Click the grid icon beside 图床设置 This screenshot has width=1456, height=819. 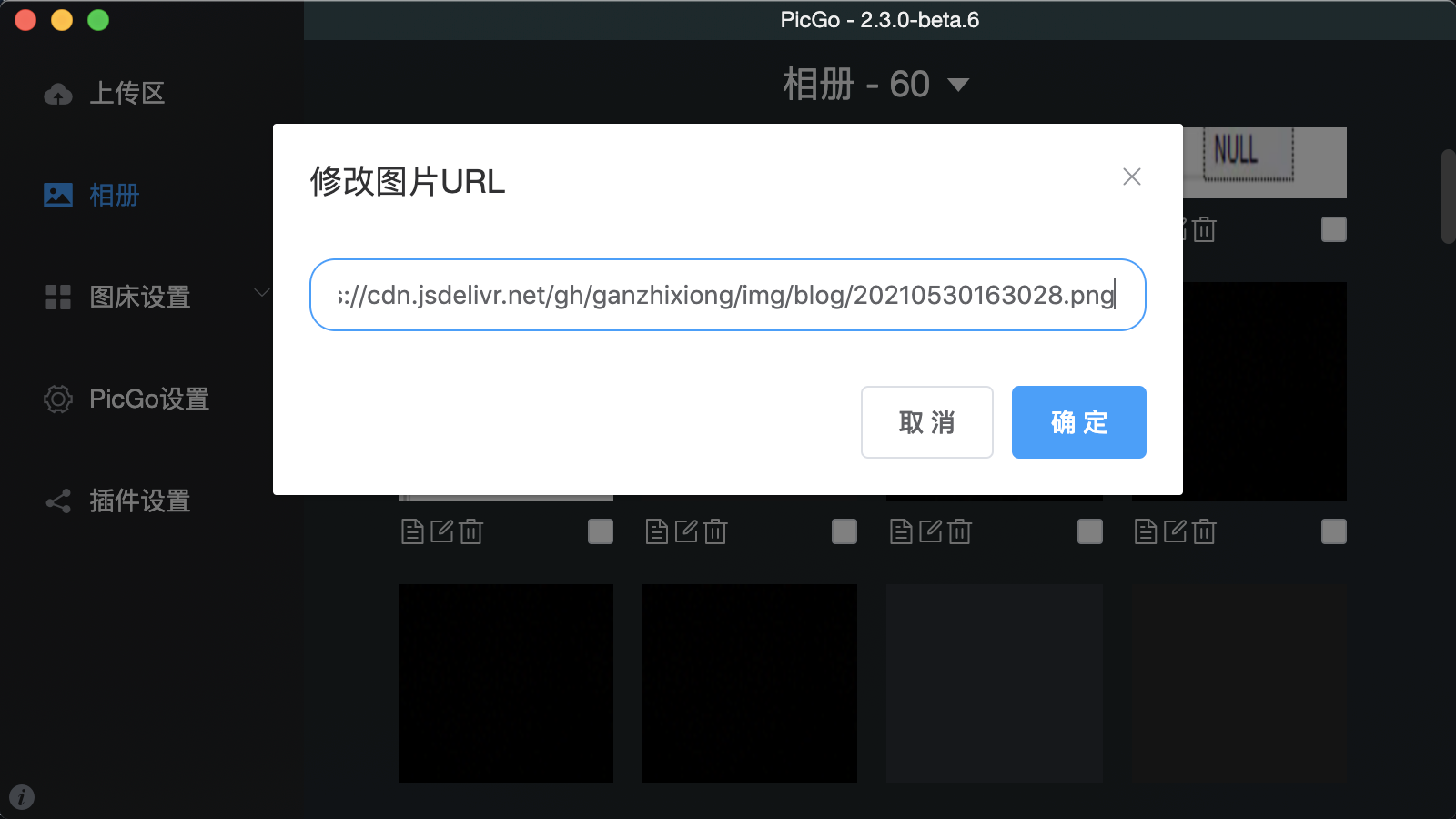(58, 297)
